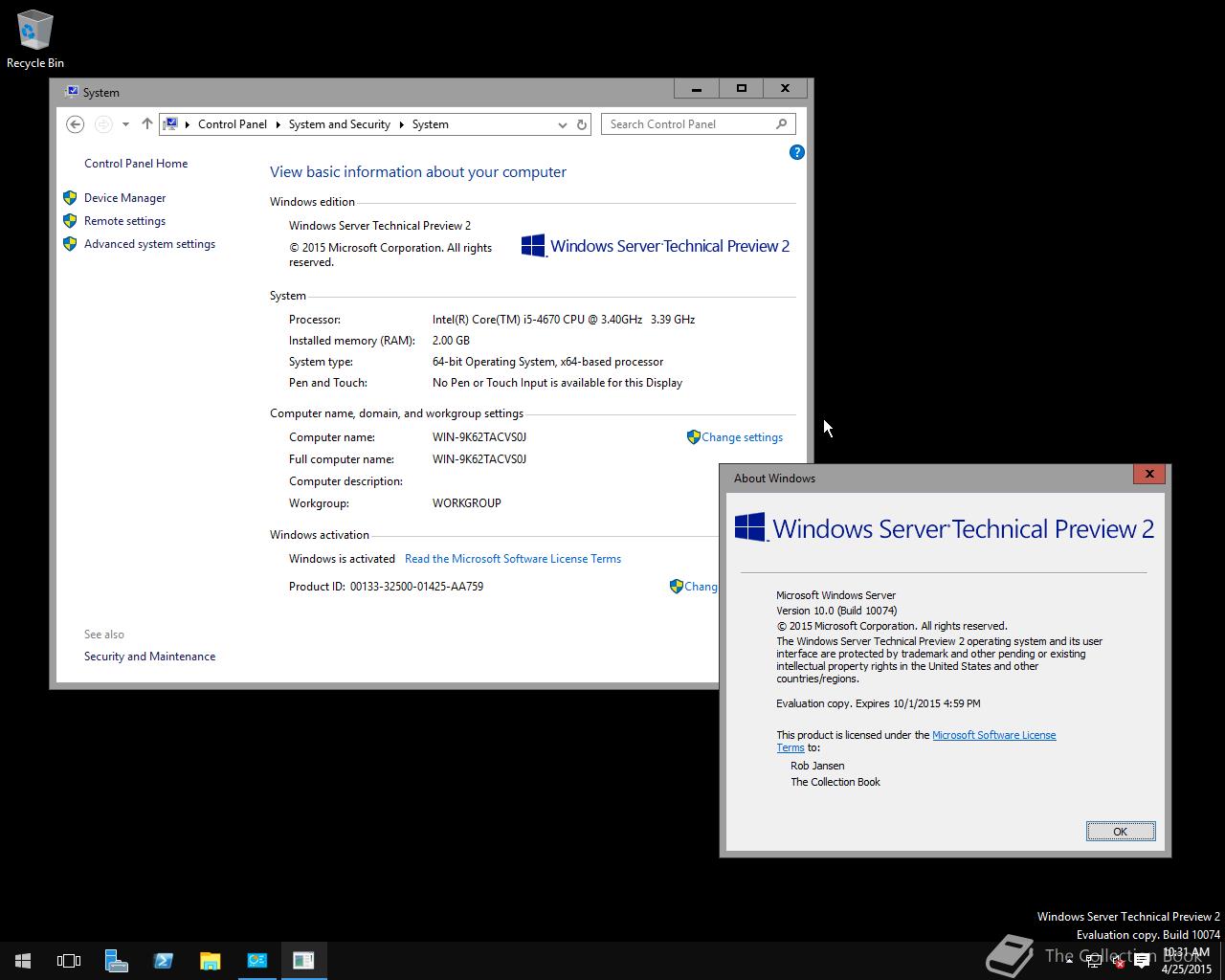Image resolution: width=1225 pixels, height=980 pixels.
Task: Minimize the System window
Action: coord(697,88)
